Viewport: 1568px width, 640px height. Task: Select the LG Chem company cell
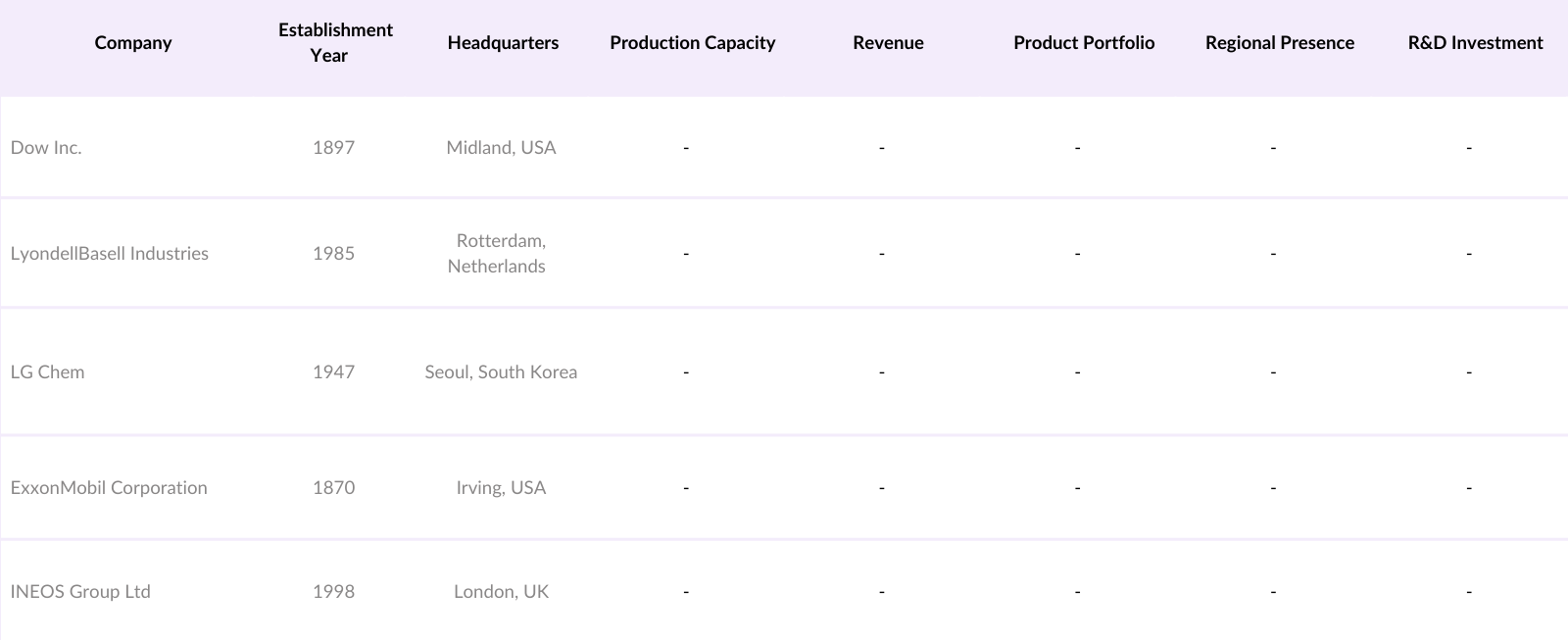pos(47,372)
